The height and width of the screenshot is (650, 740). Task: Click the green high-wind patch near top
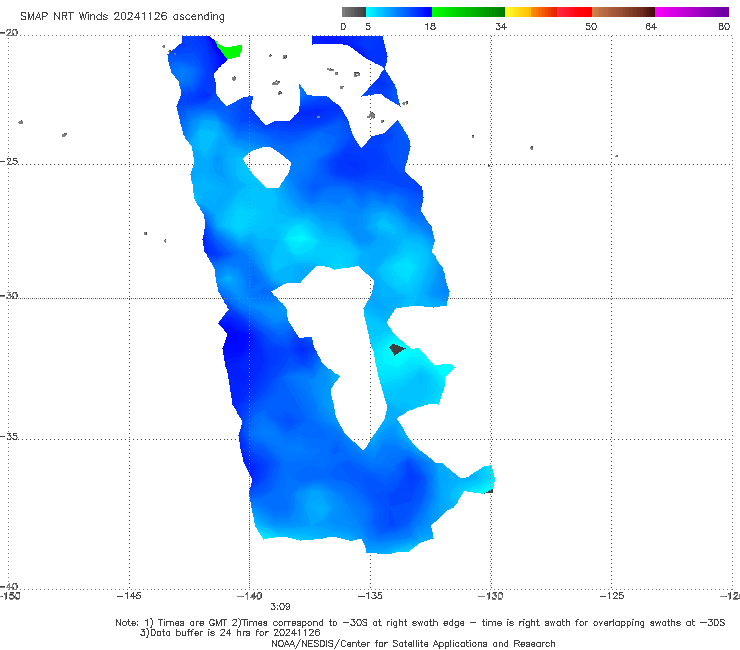pyautogui.click(x=230, y=51)
